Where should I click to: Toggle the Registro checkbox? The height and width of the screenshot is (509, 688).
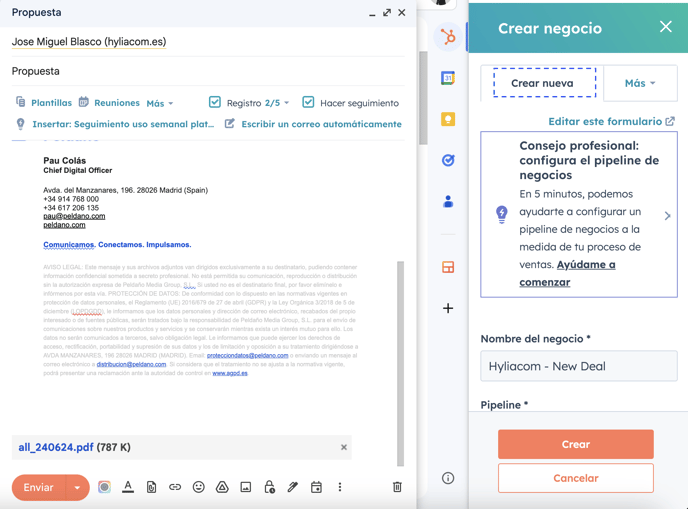point(215,102)
